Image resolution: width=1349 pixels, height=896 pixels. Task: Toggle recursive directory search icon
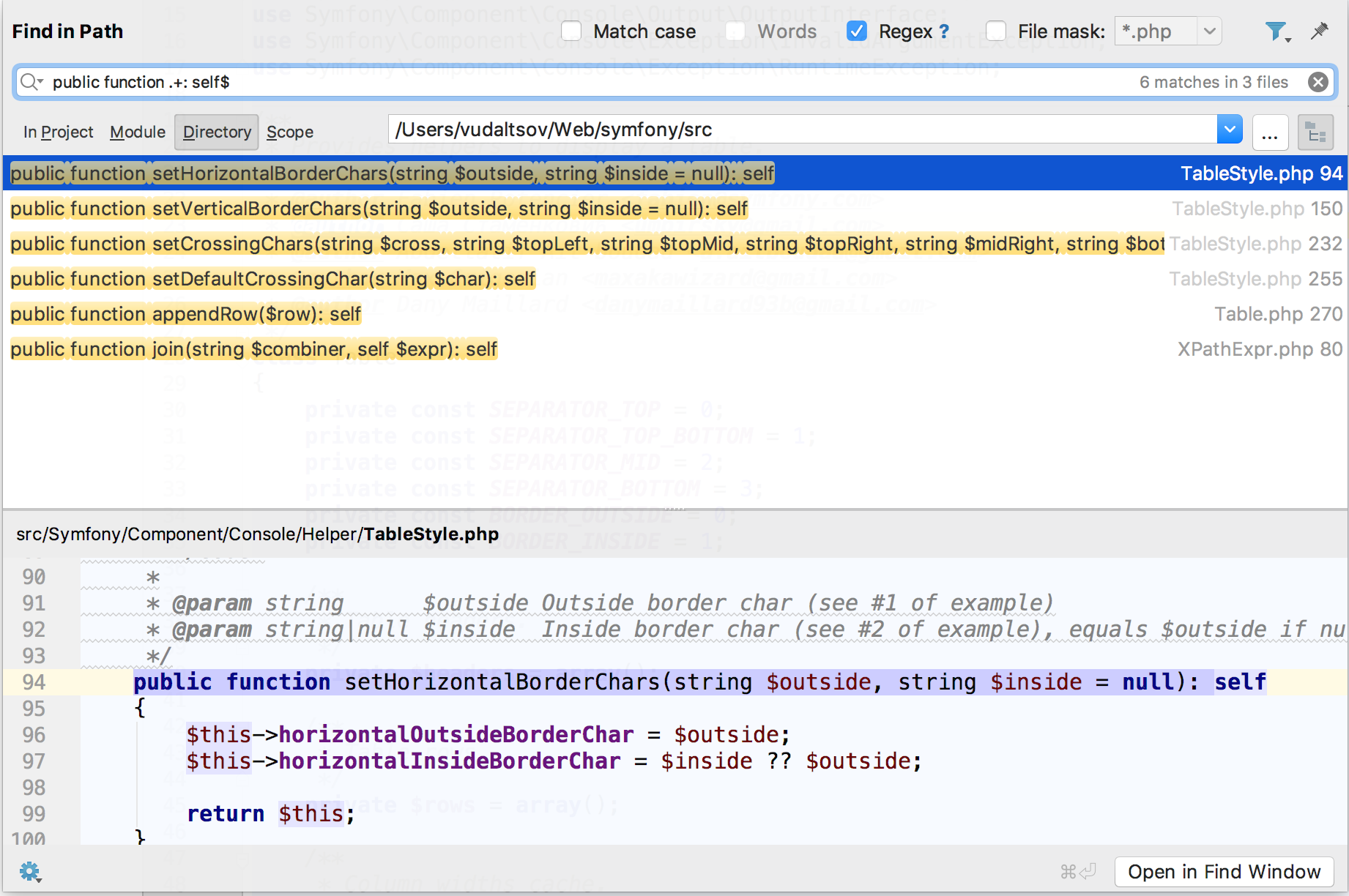(x=1315, y=132)
